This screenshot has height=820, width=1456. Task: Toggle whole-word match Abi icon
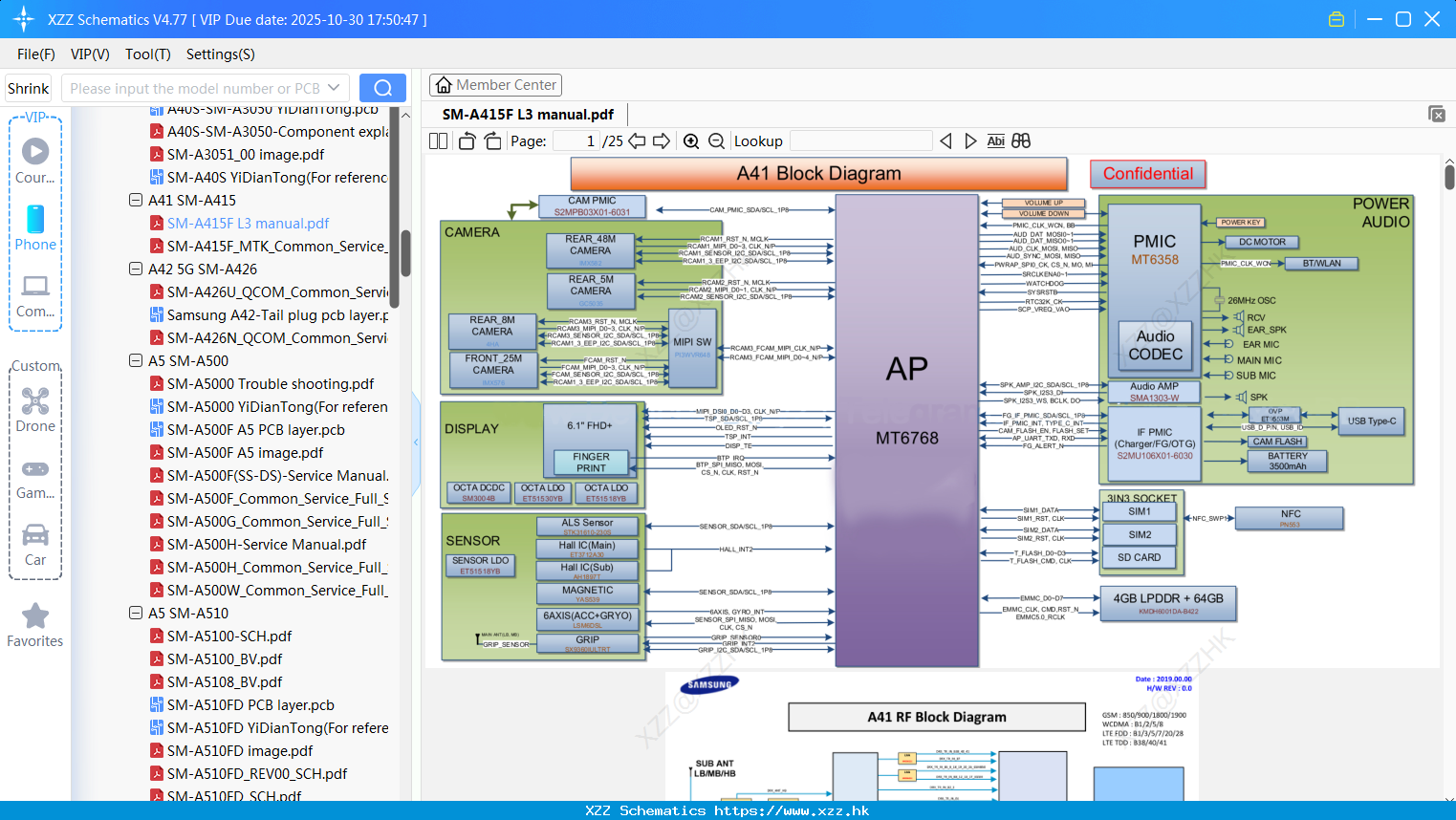click(995, 141)
